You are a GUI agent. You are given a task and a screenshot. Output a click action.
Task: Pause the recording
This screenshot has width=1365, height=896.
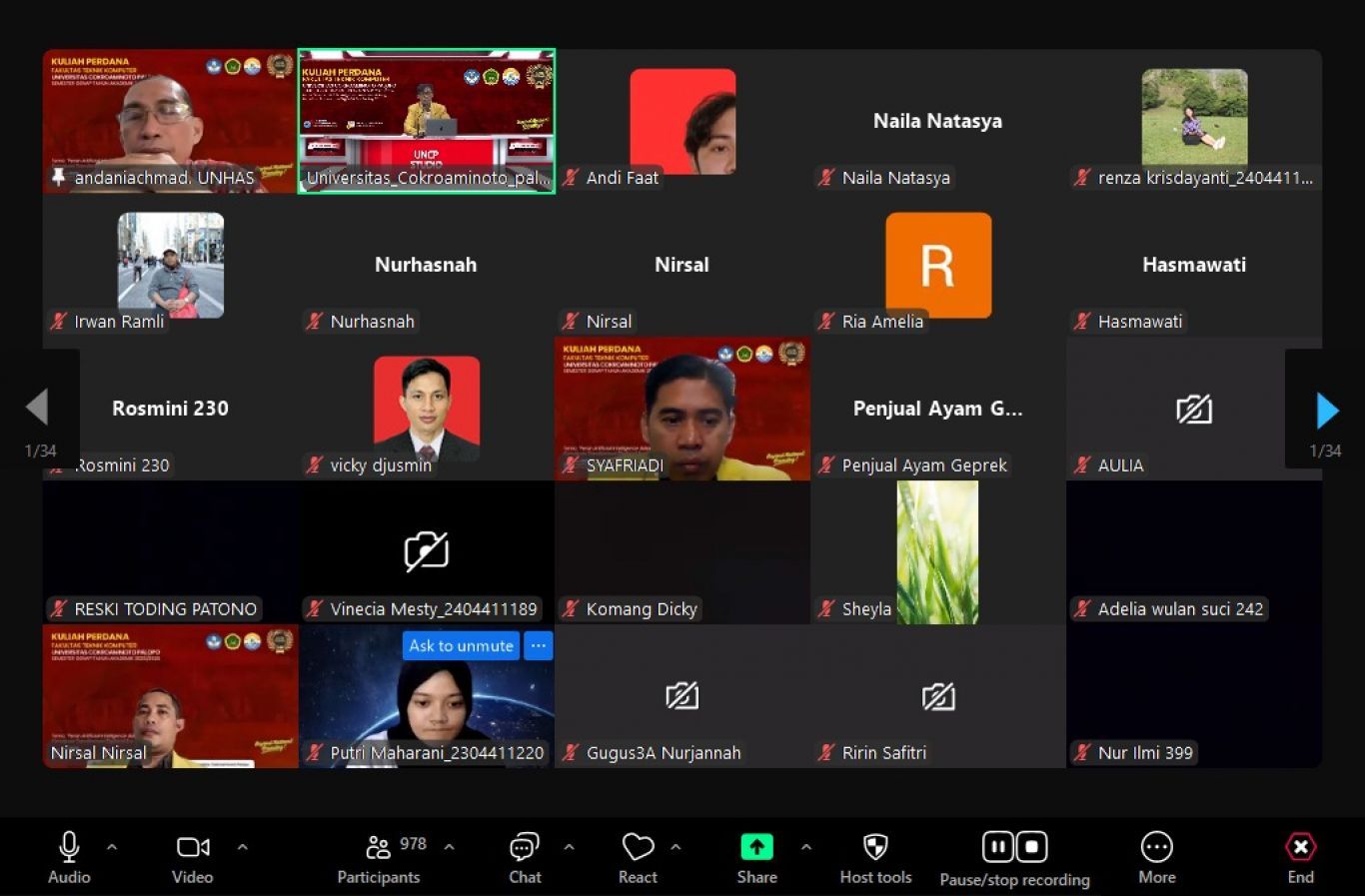coord(997,847)
